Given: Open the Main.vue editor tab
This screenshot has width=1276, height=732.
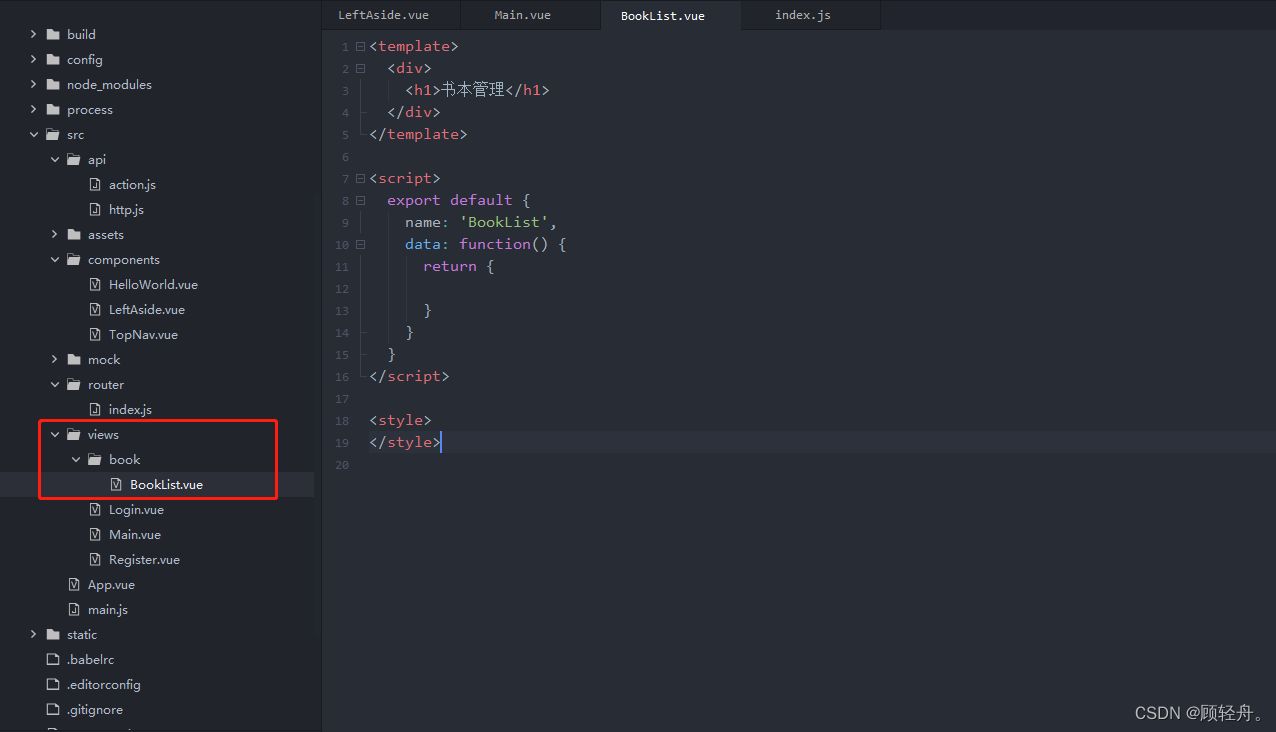Looking at the screenshot, I should [522, 15].
